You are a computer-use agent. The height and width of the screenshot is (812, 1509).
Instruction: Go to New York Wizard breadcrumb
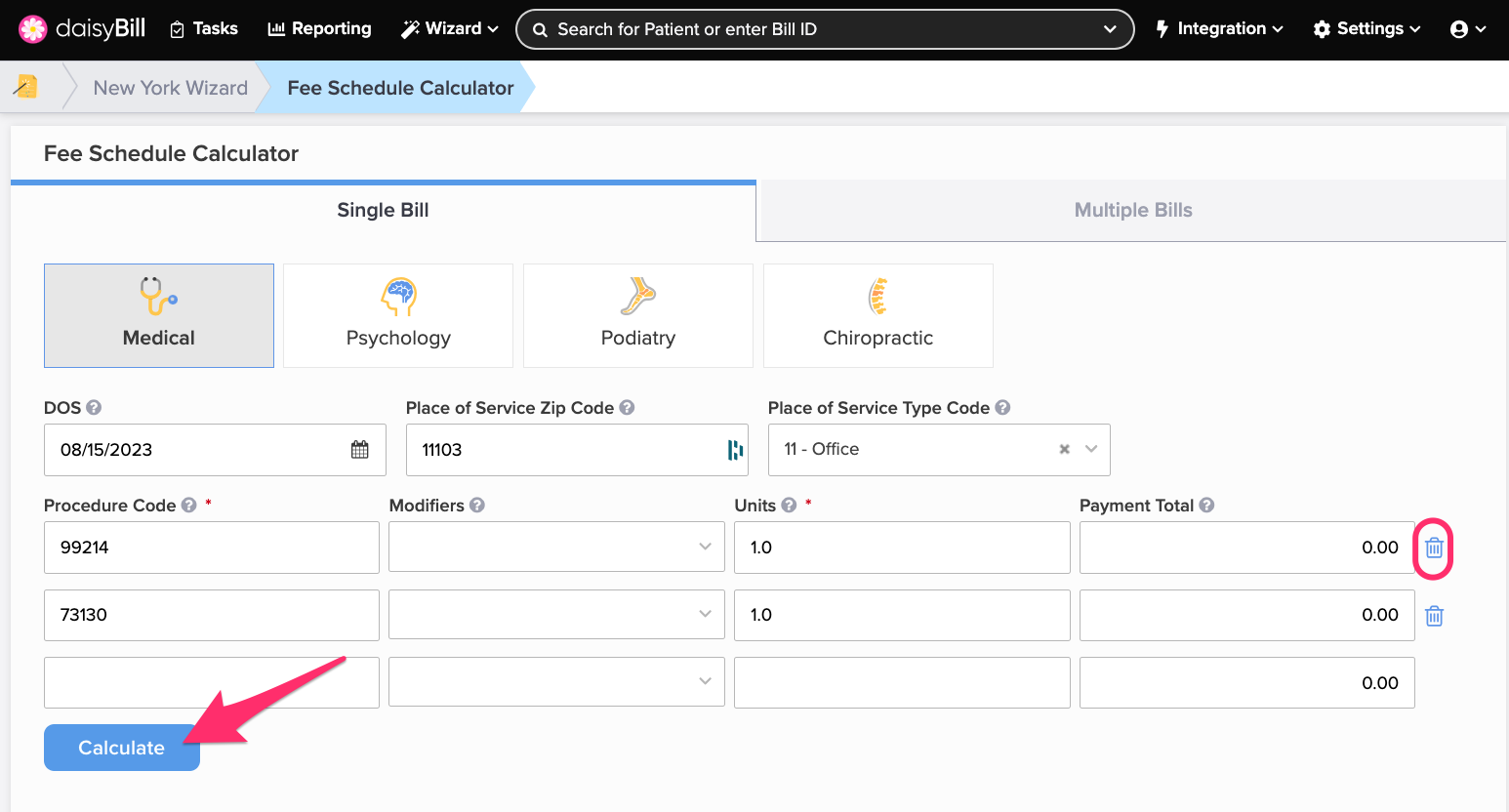pyautogui.click(x=171, y=88)
